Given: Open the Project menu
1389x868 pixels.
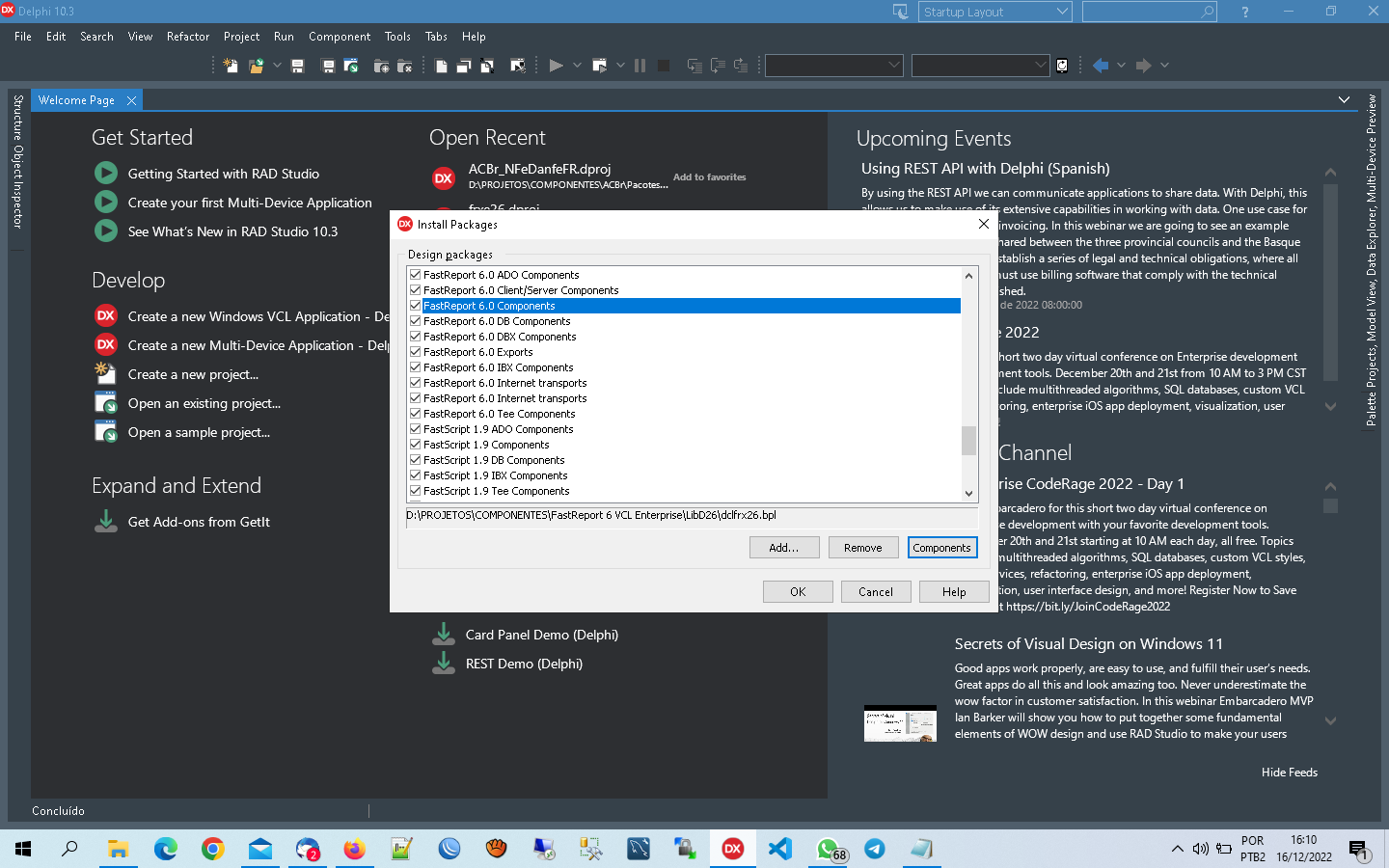Looking at the screenshot, I should [x=241, y=37].
